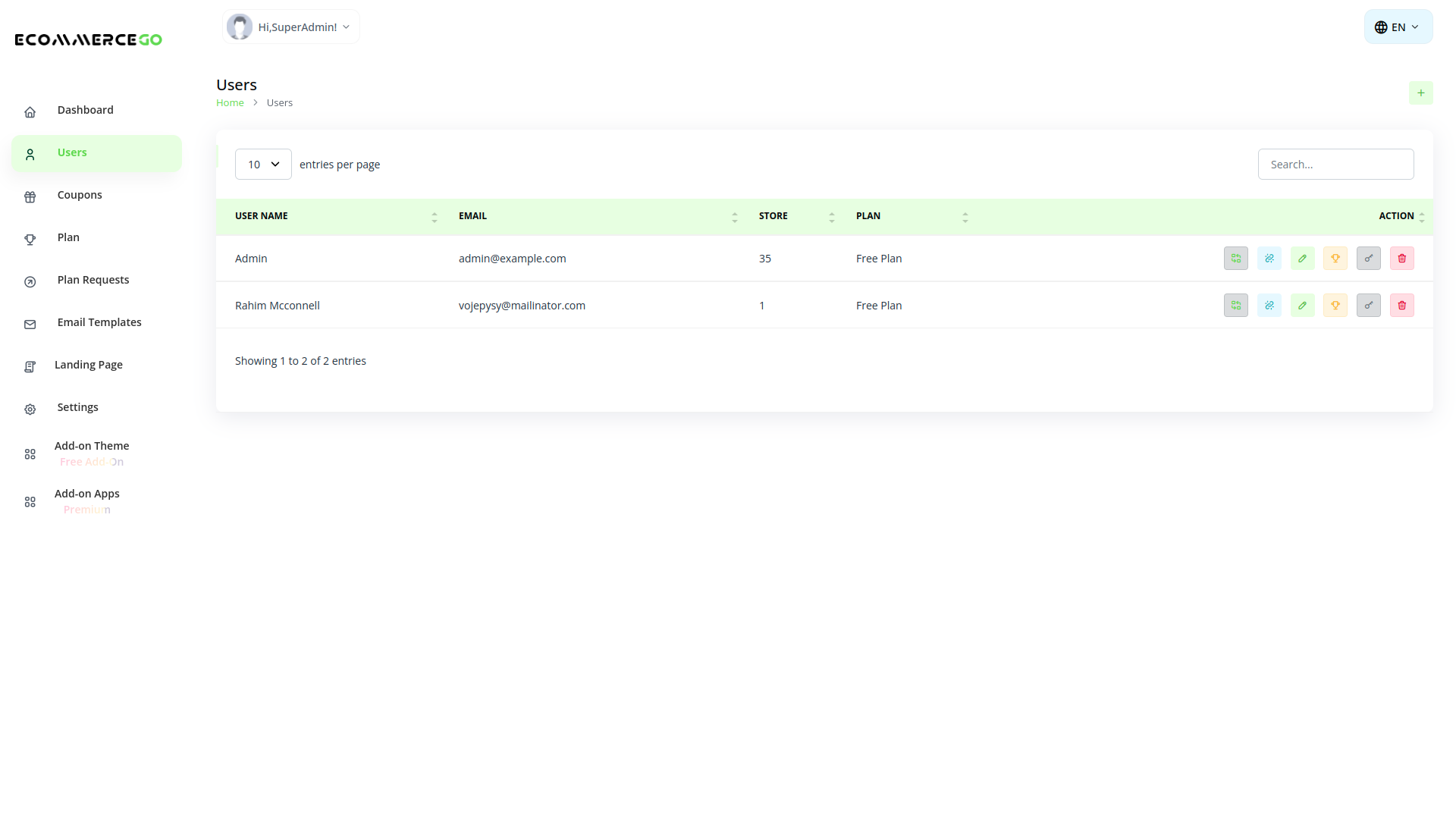Click the trophy icon for Rahim Mcconnell
Screen dimensions: 1456x819
pos(1335,306)
